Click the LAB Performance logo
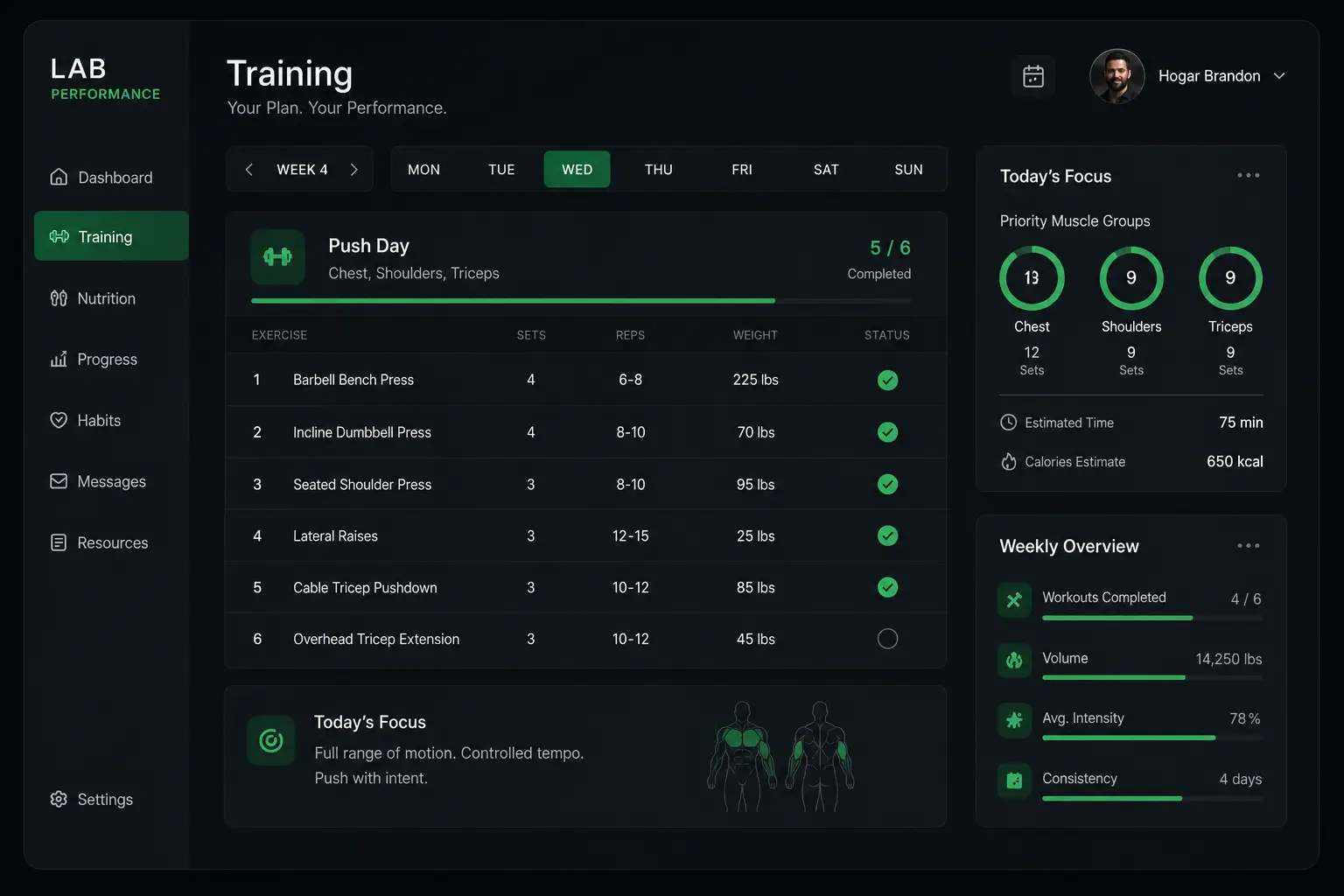The width and height of the screenshot is (1344, 896). (105, 79)
